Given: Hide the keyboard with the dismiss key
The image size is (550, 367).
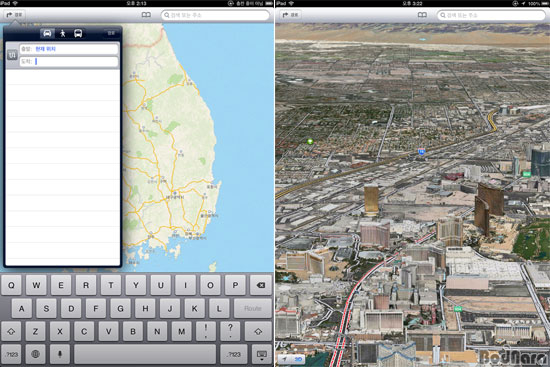Looking at the screenshot, I should click(x=261, y=354).
